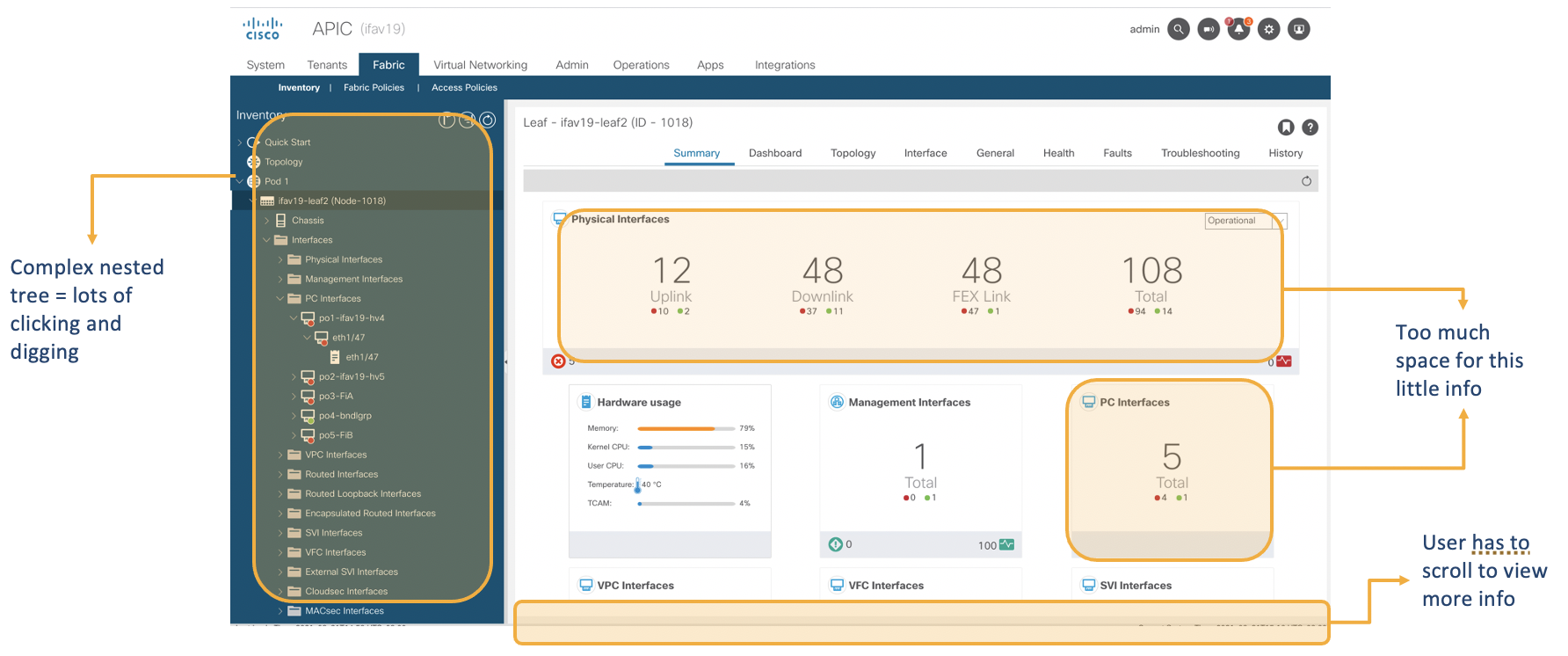Viewport: 1568px width, 656px height.
Task: Click the VPC Interfaces card monitor icon
Action: click(585, 585)
